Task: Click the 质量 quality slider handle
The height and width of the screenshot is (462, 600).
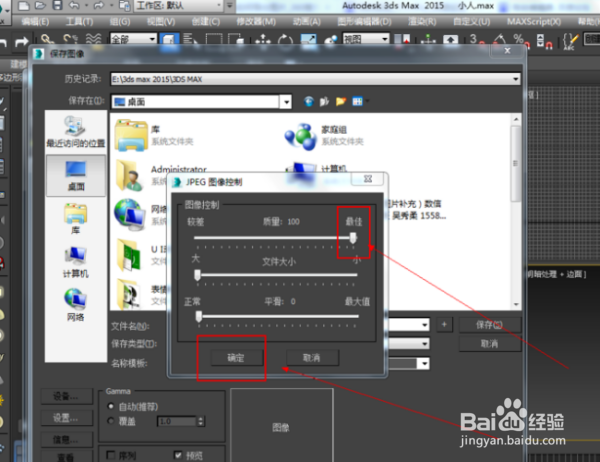Action: [x=353, y=238]
